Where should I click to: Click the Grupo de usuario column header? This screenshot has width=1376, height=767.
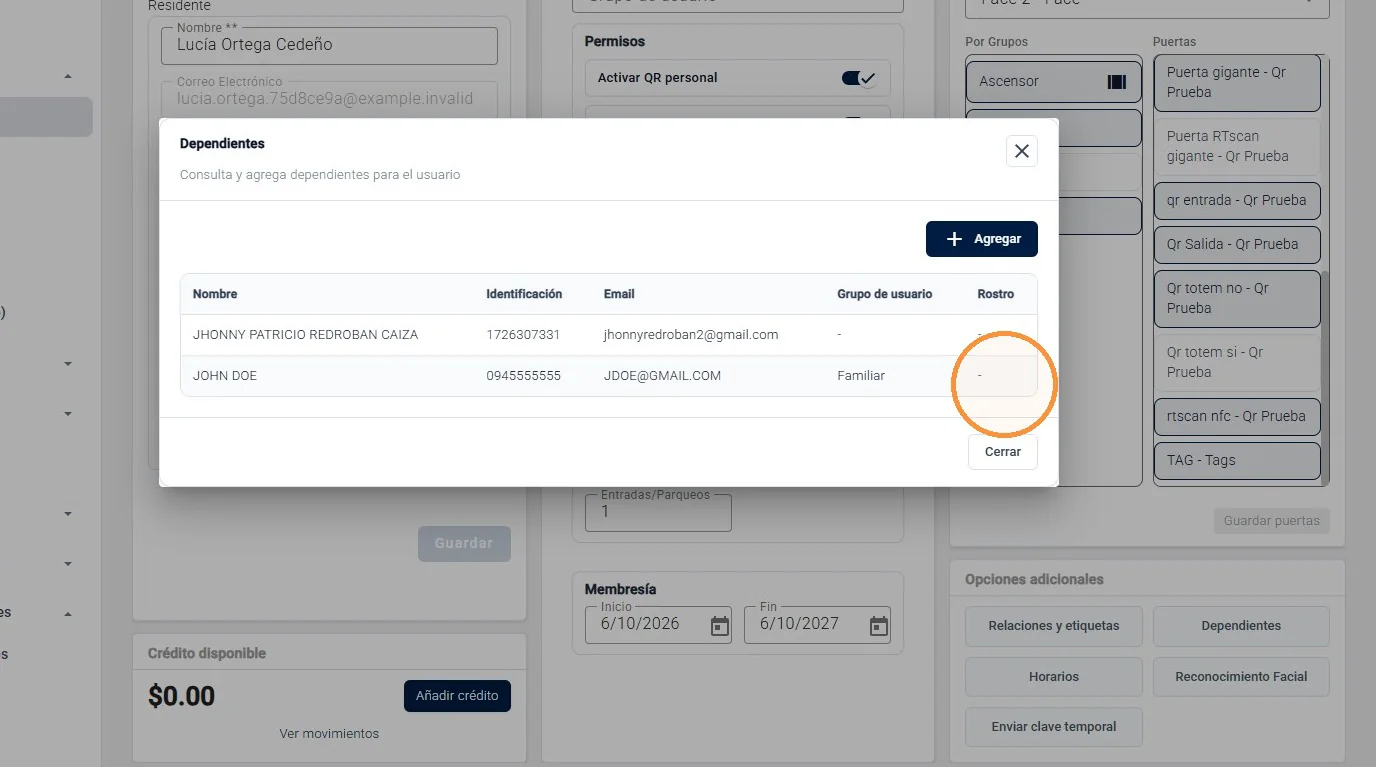pyautogui.click(x=884, y=294)
